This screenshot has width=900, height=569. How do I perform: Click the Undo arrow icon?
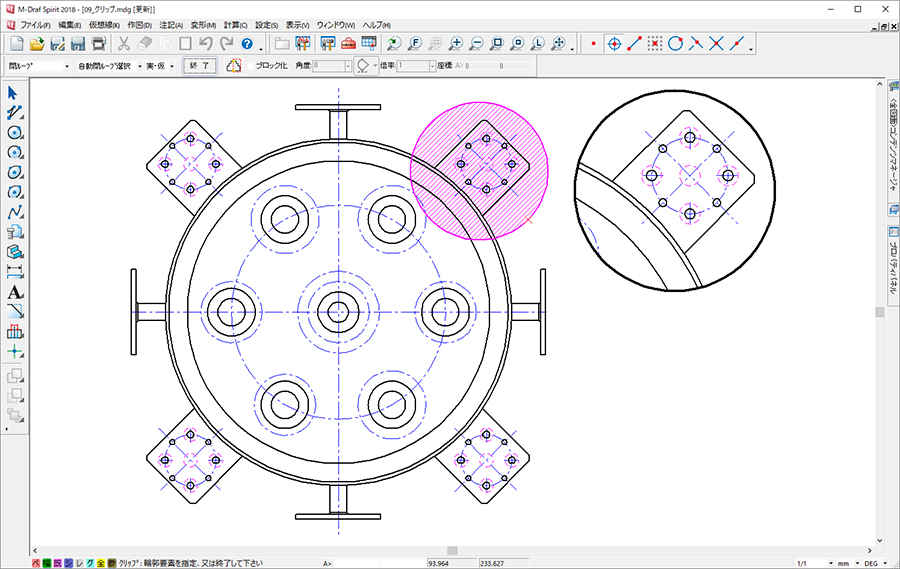[206, 44]
